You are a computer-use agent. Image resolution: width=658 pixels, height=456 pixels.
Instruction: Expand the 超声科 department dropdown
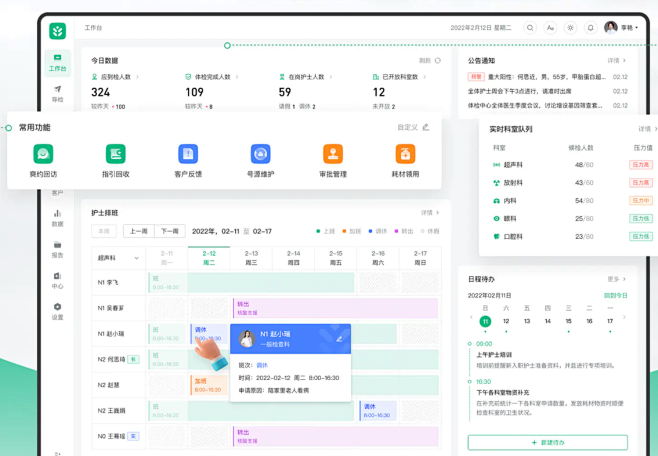point(118,258)
